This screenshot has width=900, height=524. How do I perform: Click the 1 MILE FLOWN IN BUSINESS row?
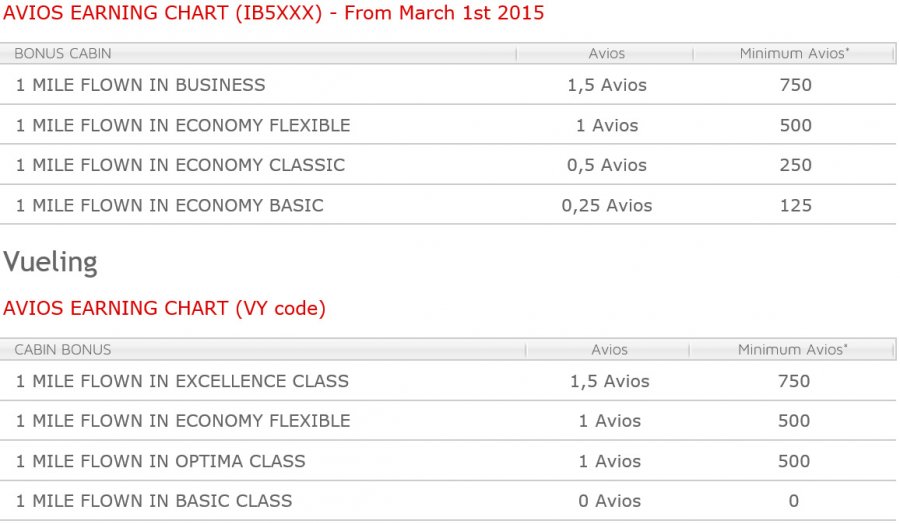pyautogui.click(x=140, y=85)
